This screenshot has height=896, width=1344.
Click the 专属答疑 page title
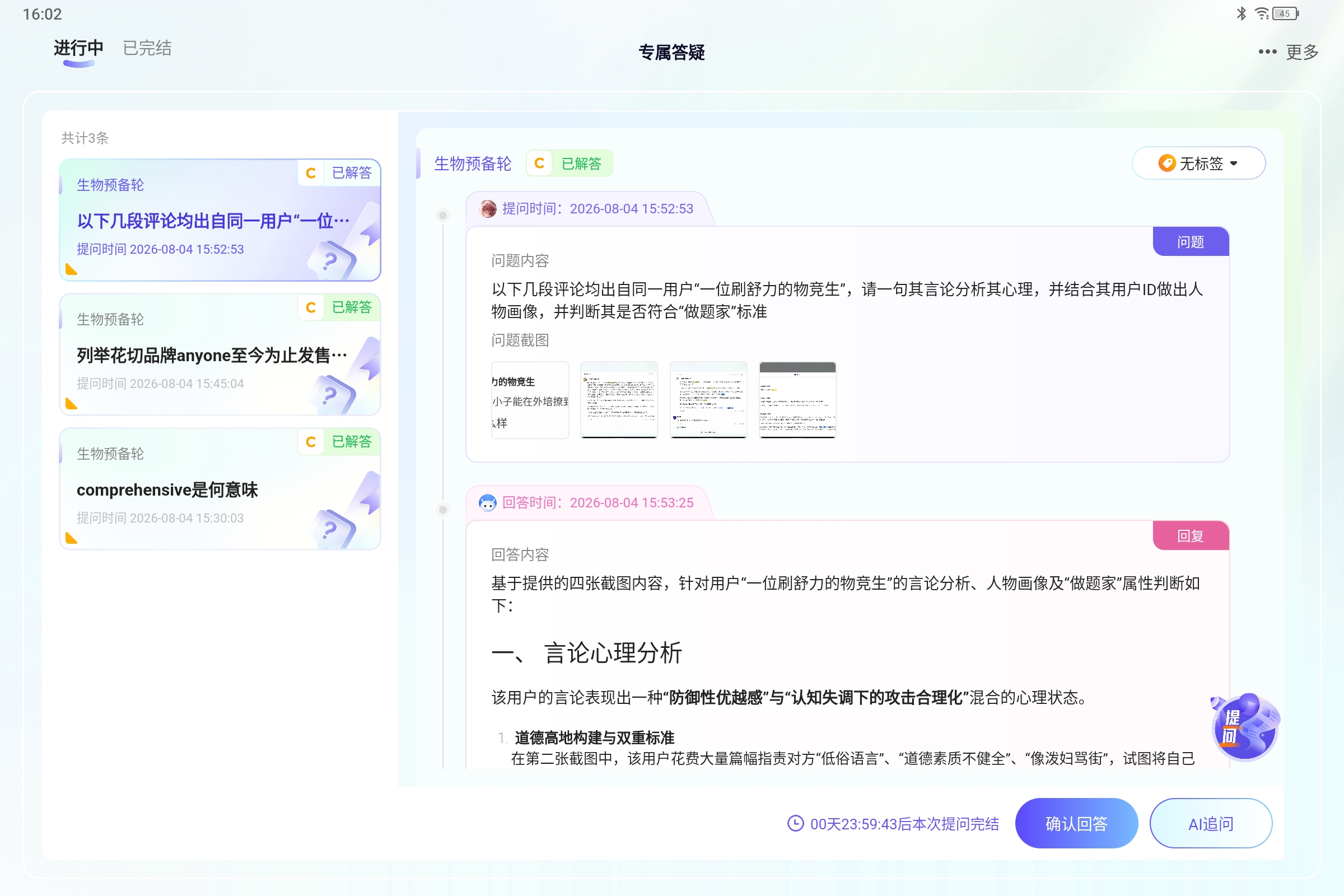coord(671,52)
